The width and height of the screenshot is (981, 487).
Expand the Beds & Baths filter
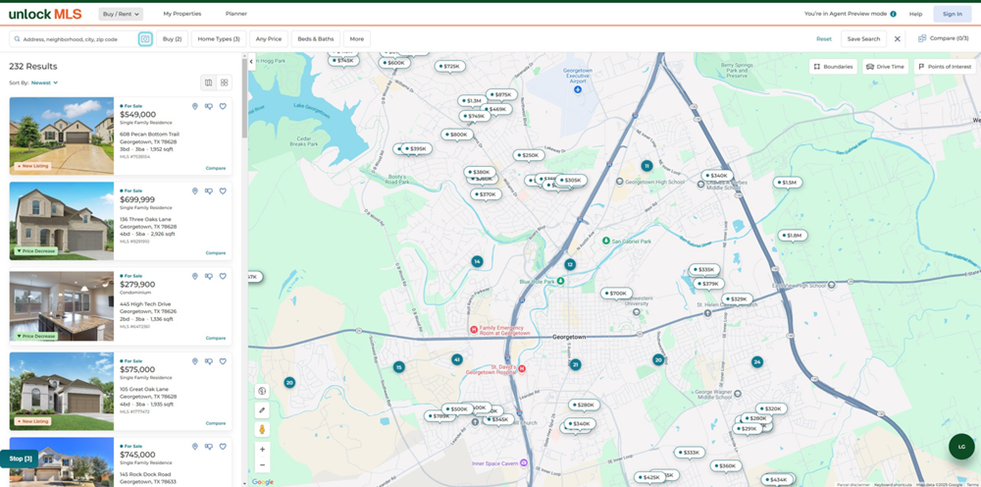tap(316, 39)
